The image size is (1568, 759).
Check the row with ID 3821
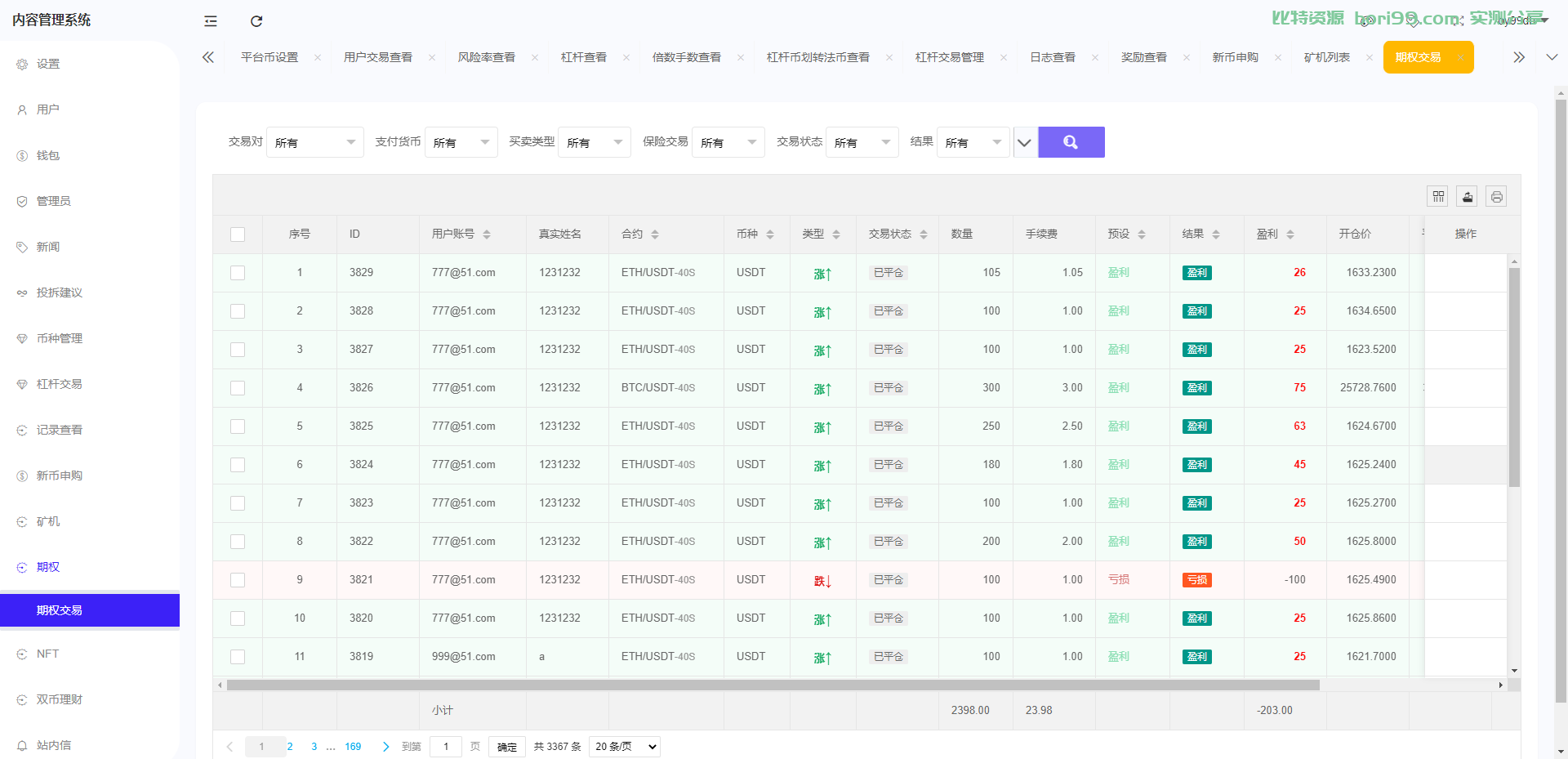(238, 580)
